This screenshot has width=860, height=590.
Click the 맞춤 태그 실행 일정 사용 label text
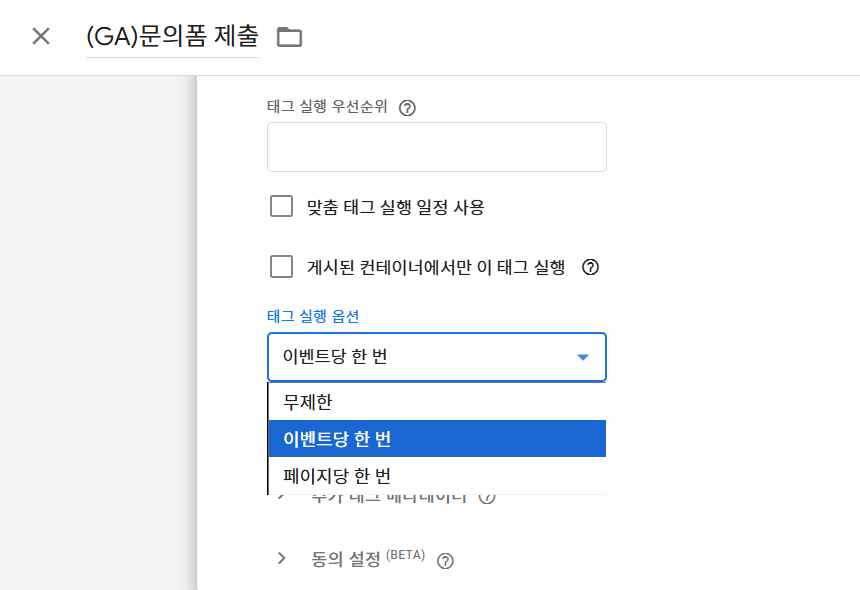(x=395, y=207)
